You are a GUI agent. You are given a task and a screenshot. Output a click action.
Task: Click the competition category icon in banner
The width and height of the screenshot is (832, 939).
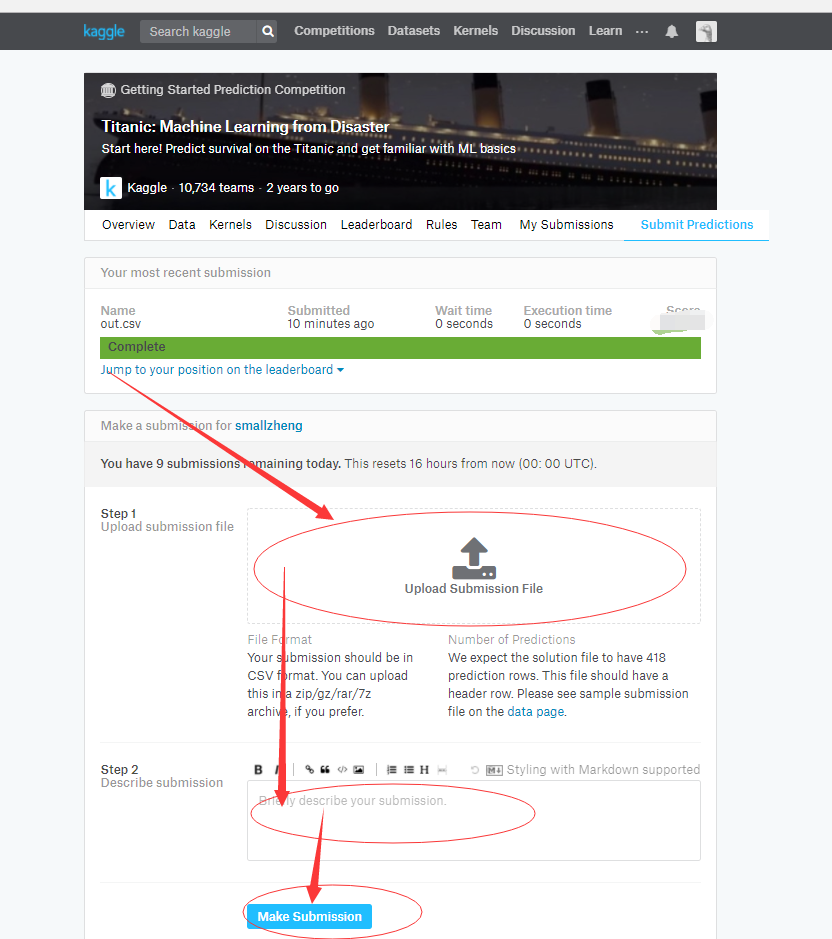pos(108,90)
